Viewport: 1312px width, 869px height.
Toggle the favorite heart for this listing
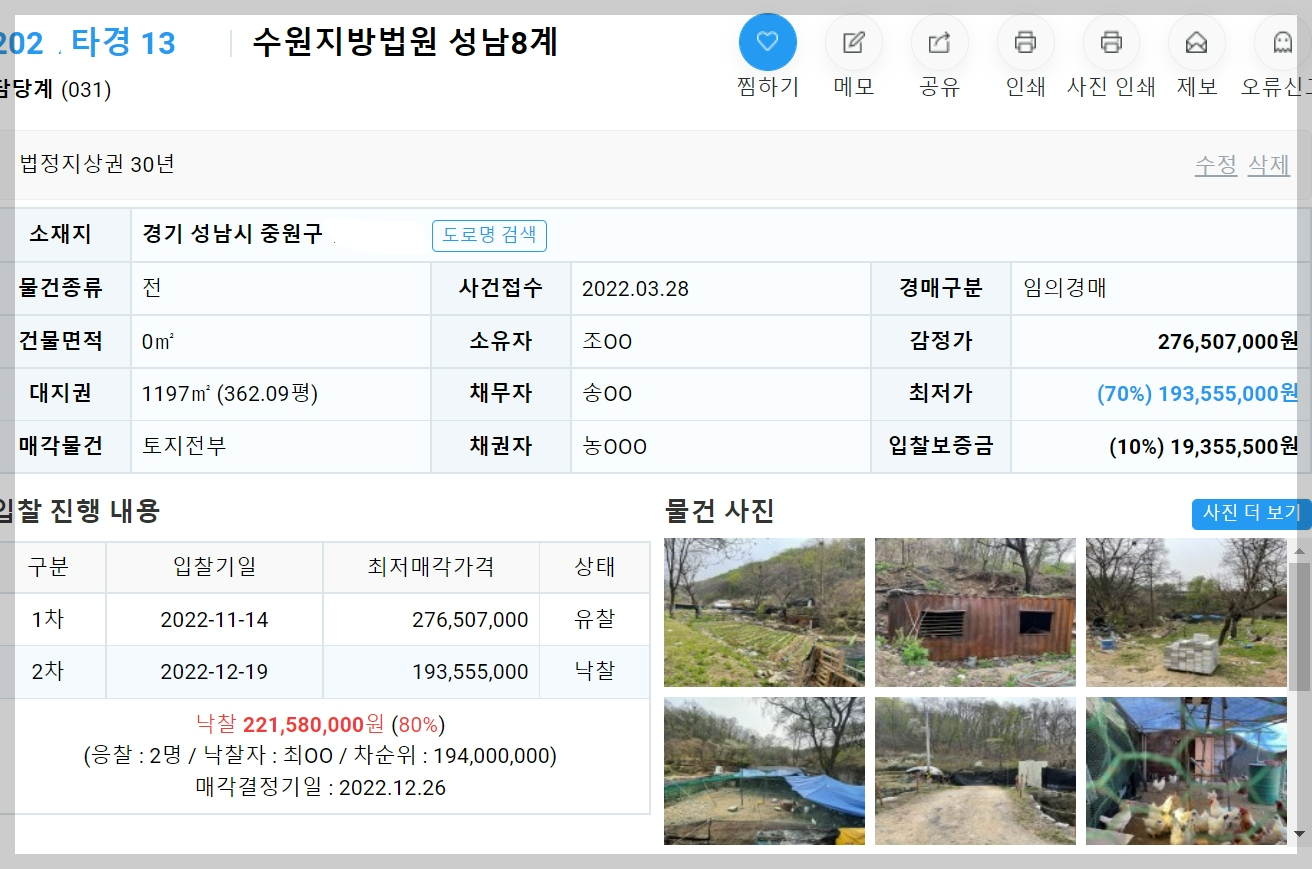[767, 42]
